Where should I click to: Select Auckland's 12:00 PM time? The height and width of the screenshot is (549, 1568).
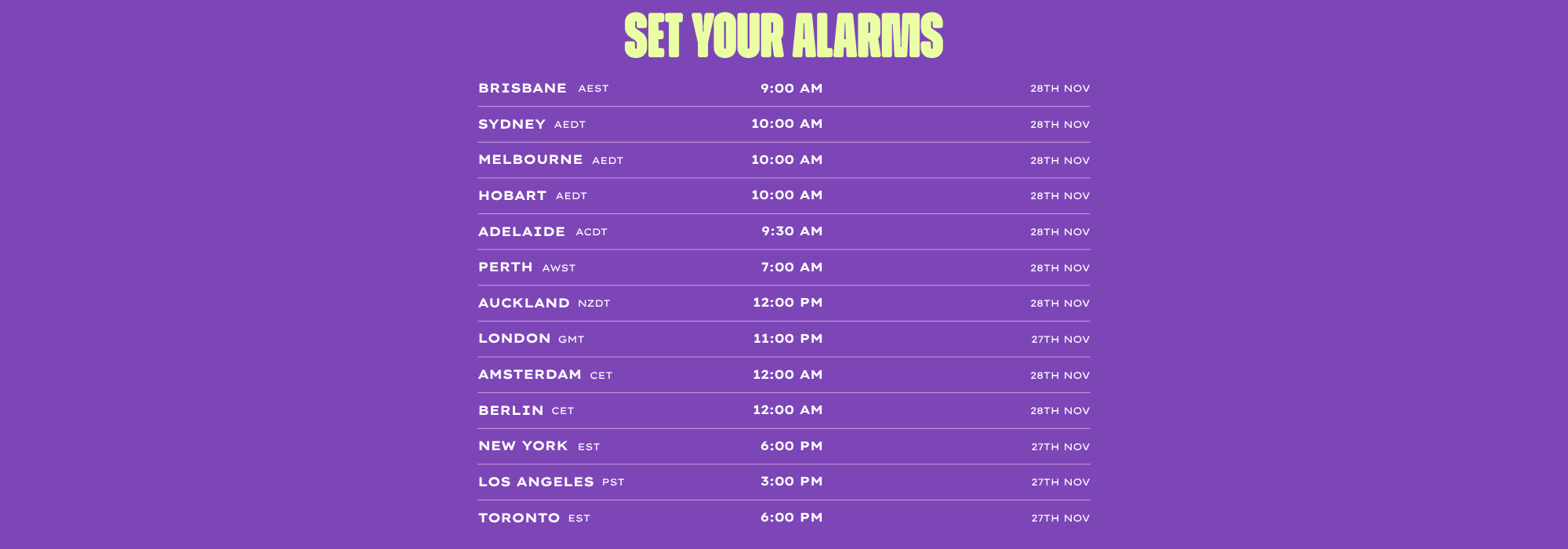pos(787,303)
